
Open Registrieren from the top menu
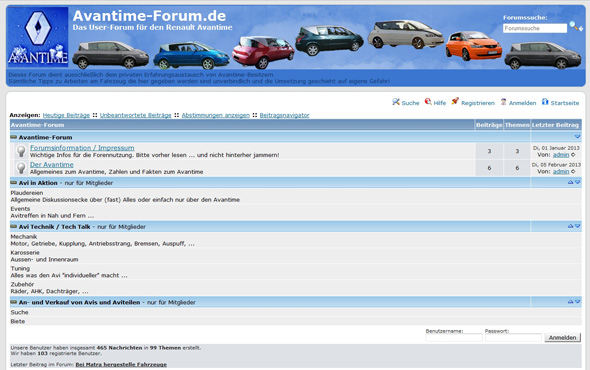[x=478, y=103]
